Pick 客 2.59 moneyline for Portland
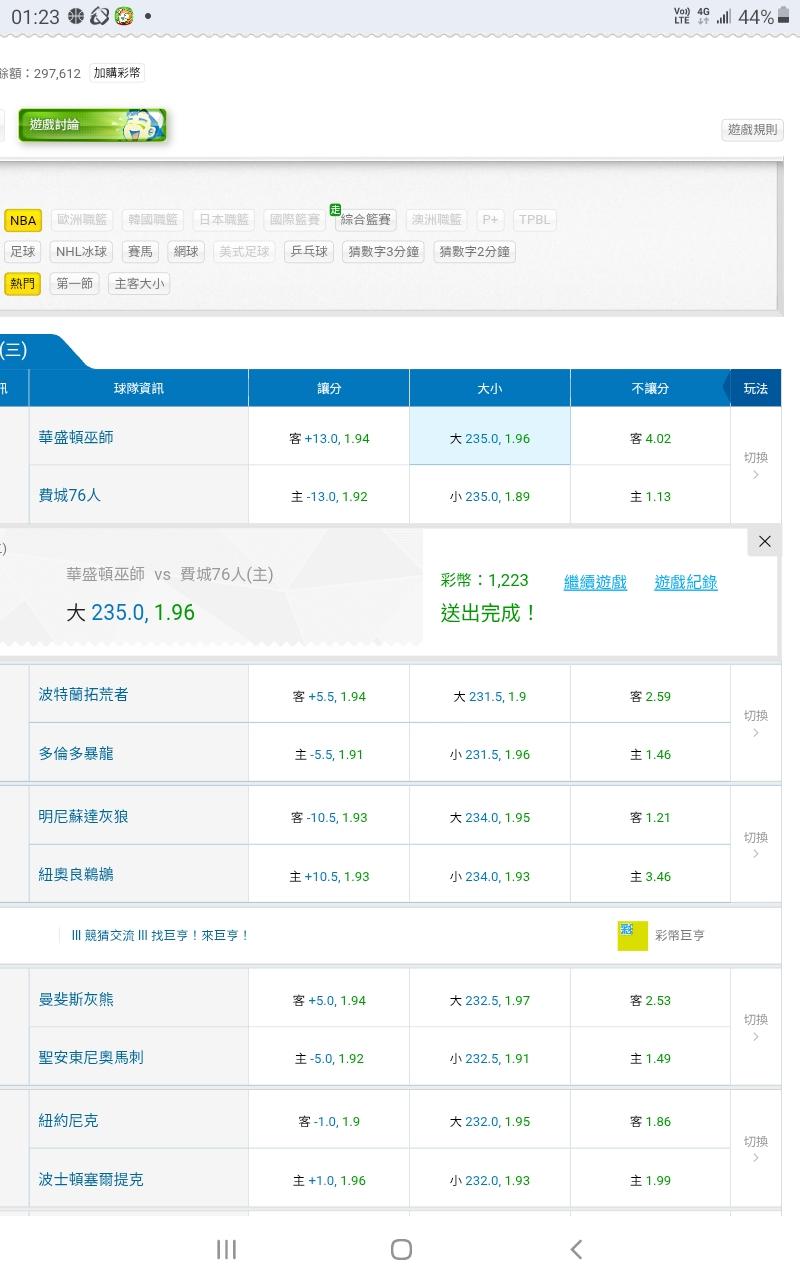The image size is (800, 1280). click(x=650, y=696)
